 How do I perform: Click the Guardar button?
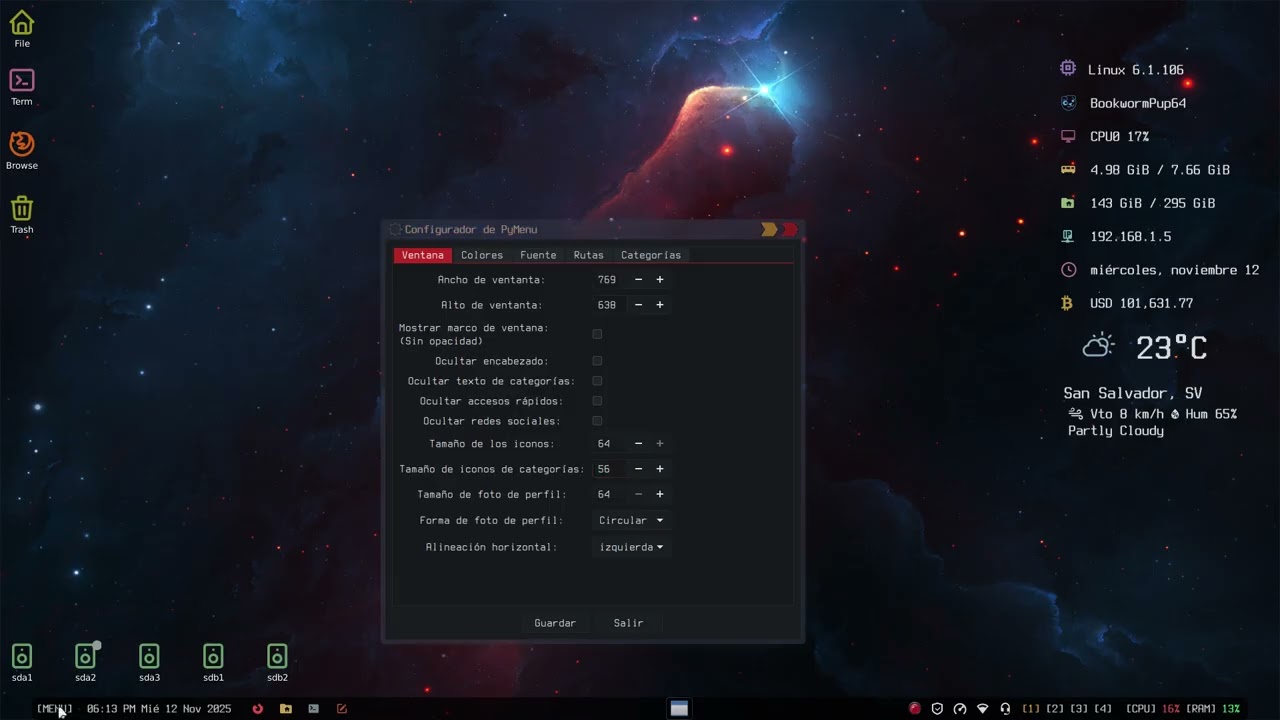coord(555,623)
